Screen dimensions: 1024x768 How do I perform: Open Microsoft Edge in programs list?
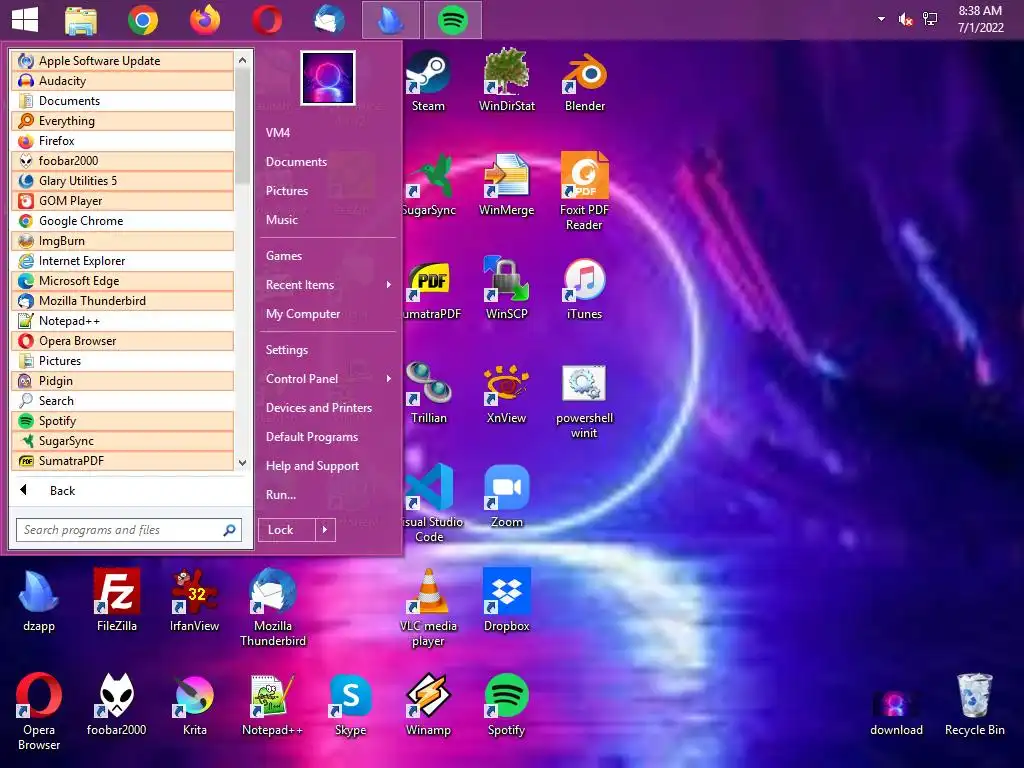point(123,281)
